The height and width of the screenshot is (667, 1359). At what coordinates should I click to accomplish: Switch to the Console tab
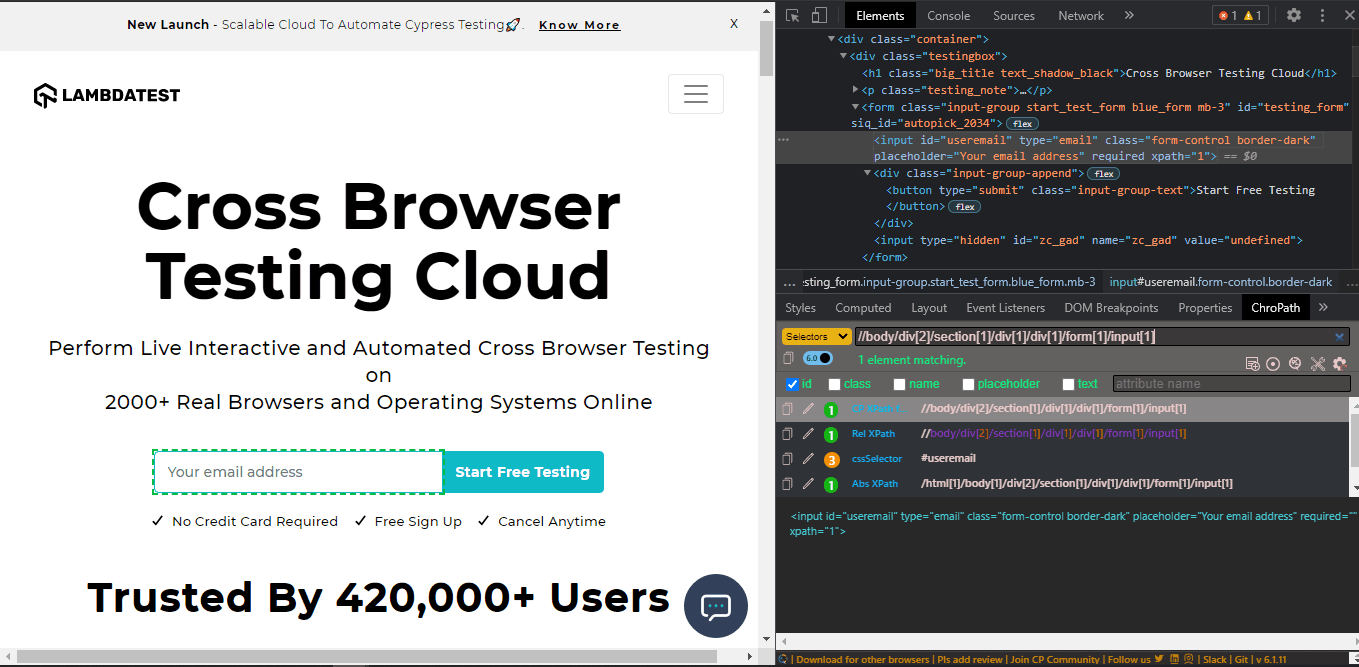tap(948, 16)
